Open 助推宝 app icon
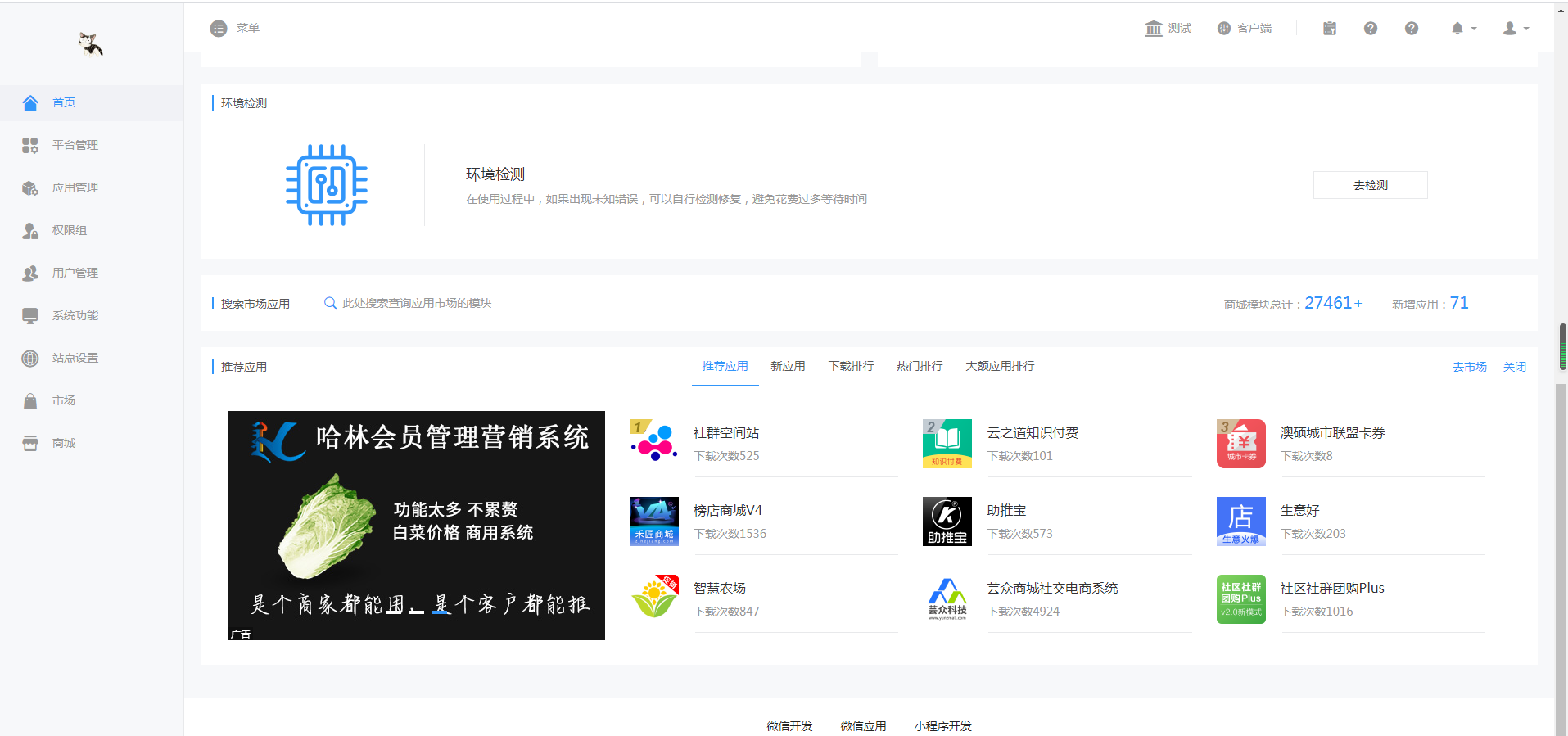 click(947, 522)
